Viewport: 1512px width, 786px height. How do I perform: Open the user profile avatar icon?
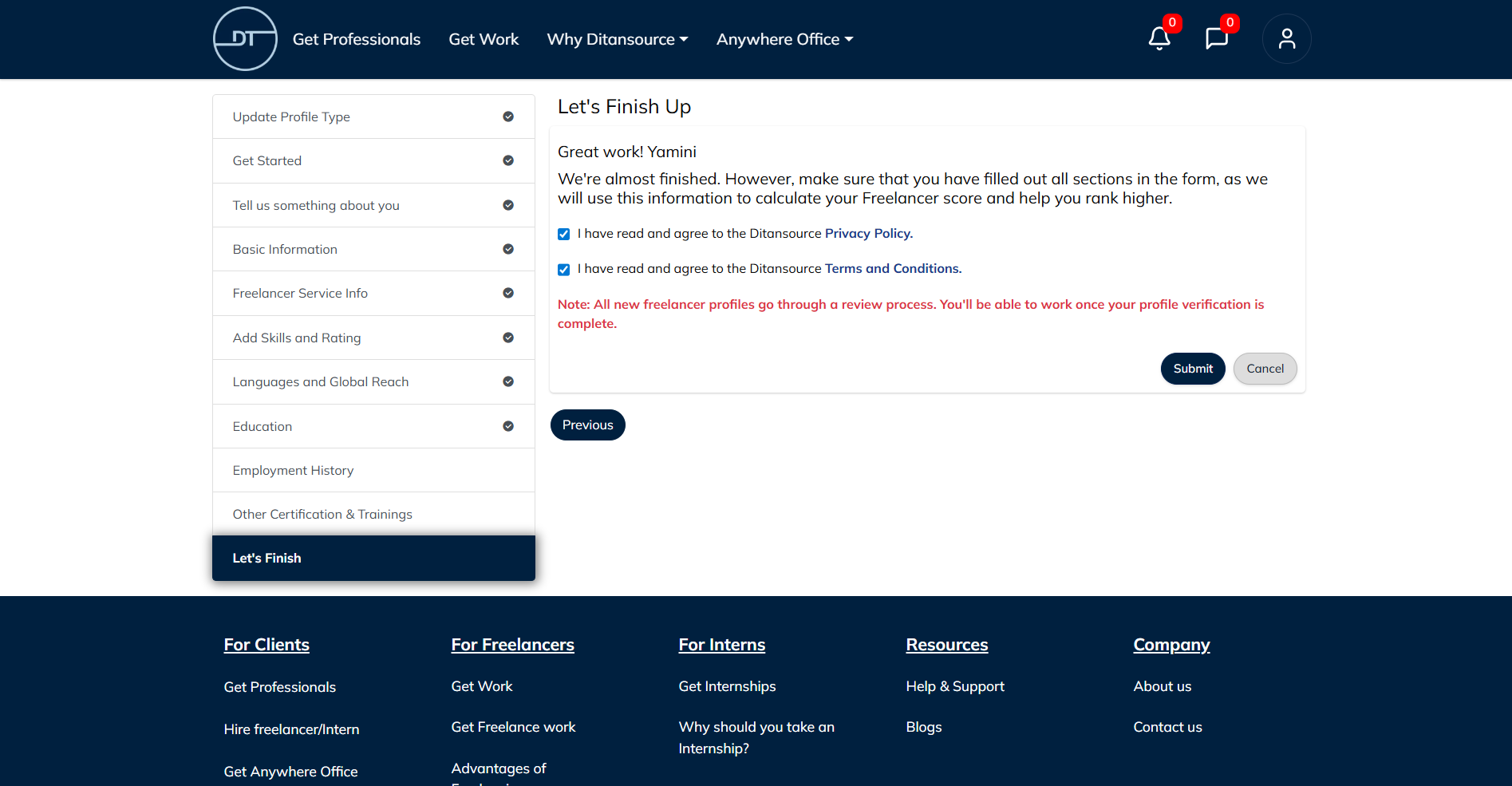pos(1286,39)
